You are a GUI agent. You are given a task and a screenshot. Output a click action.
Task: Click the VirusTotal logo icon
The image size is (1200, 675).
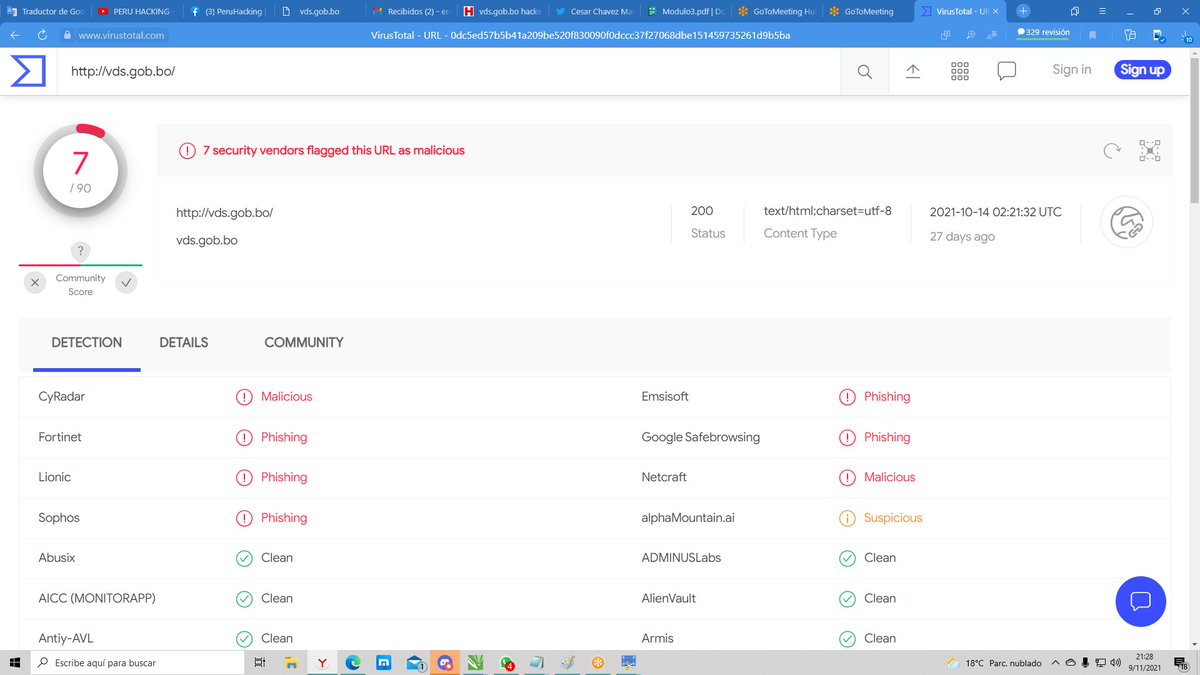pyautogui.click(x=28, y=71)
